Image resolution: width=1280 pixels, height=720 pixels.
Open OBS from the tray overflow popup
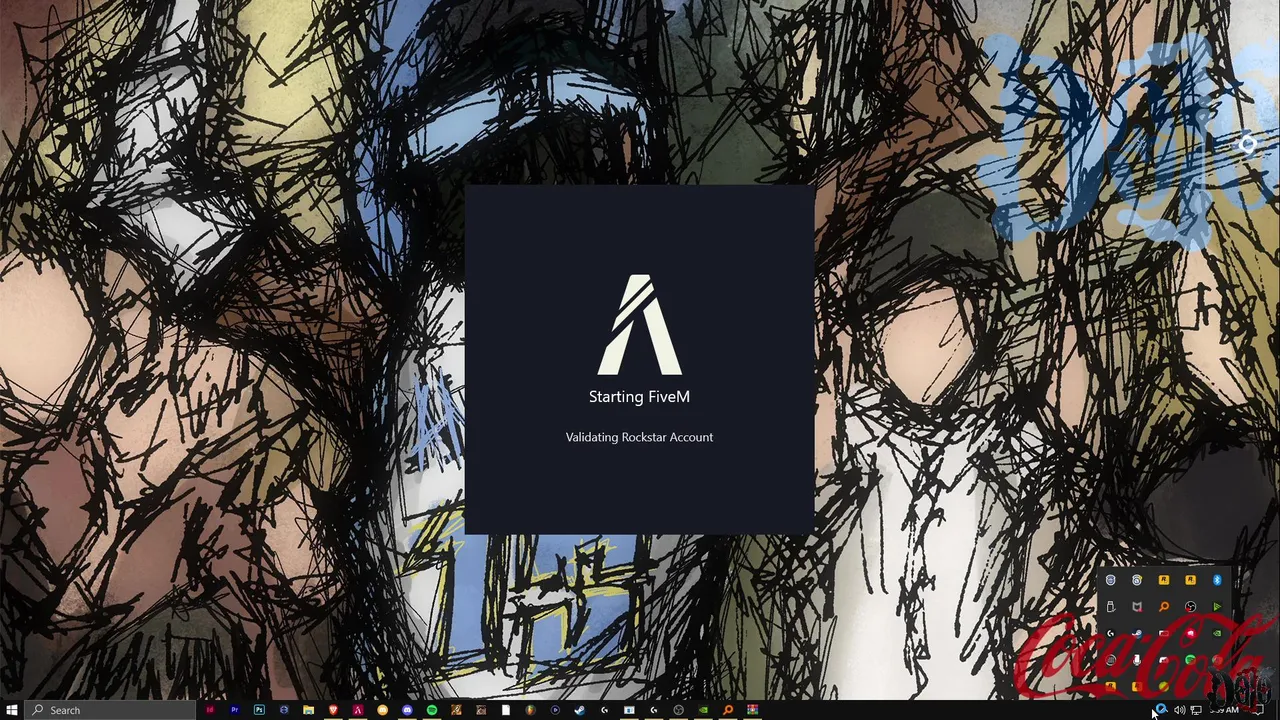tap(1190, 607)
